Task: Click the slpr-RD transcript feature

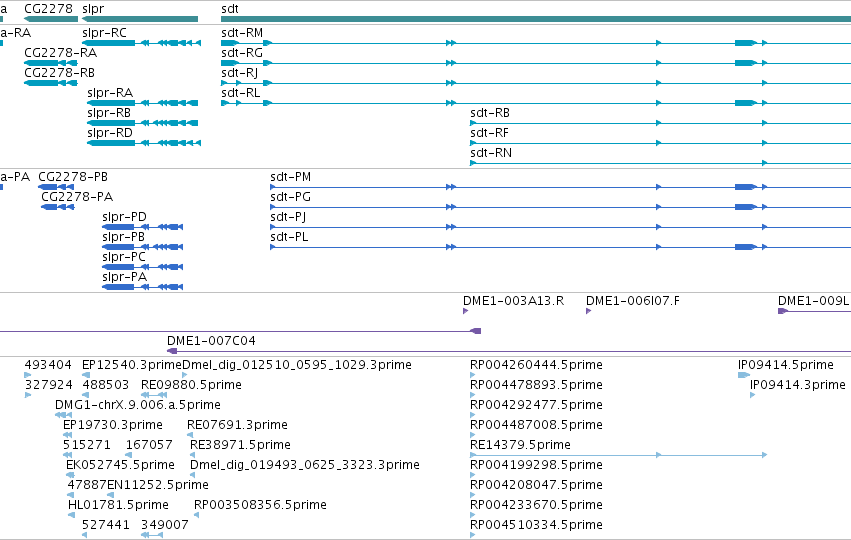Action: [x=144, y=143]
